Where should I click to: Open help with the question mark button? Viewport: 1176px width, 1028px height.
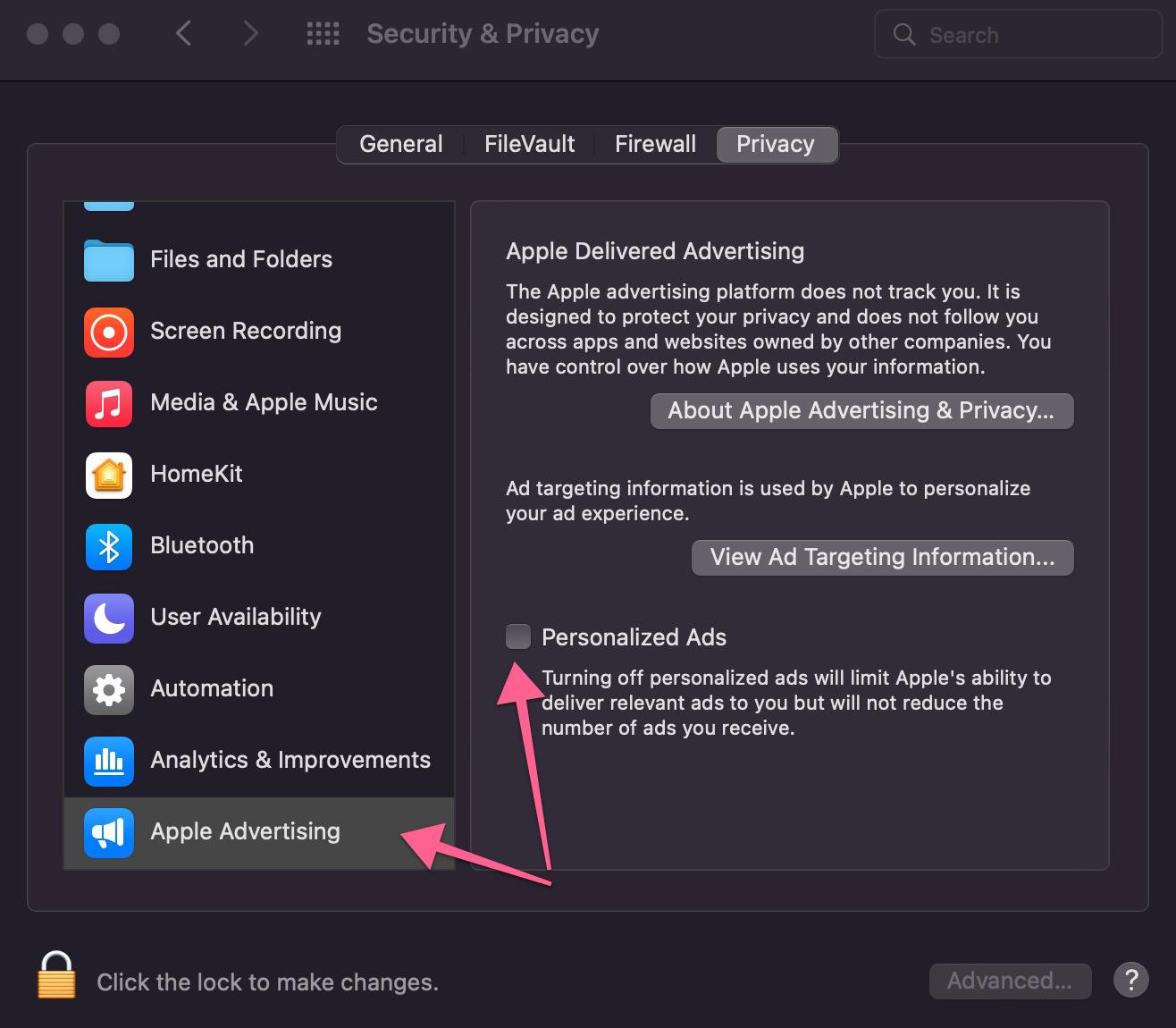click(1130, 980)
